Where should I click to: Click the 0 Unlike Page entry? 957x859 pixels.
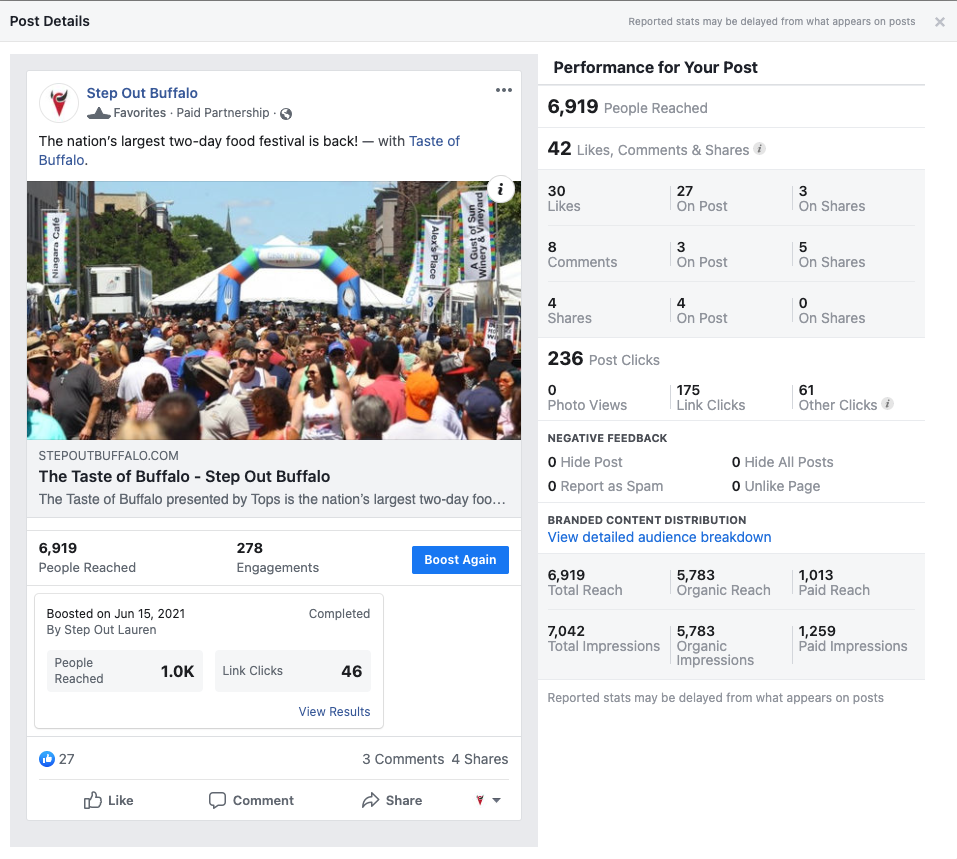coord(776,486)
